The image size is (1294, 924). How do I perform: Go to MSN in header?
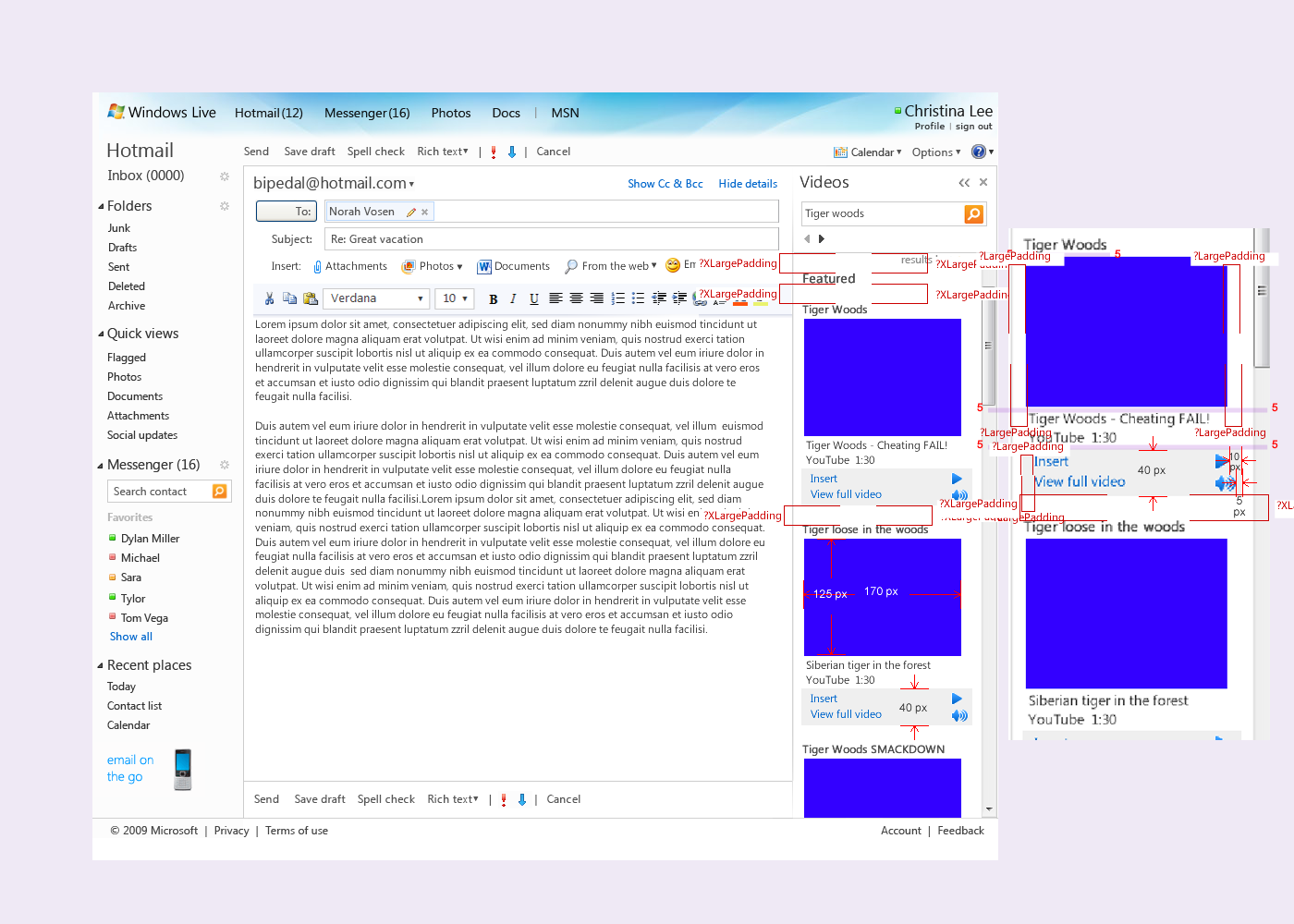565,113
